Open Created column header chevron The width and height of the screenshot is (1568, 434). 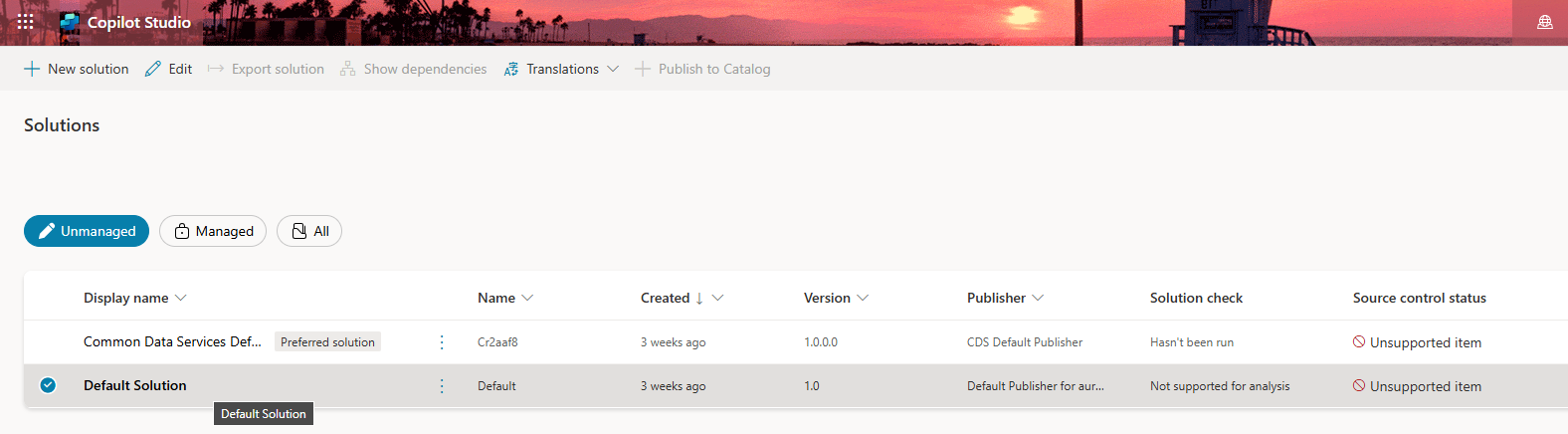[x=717, y=298]
